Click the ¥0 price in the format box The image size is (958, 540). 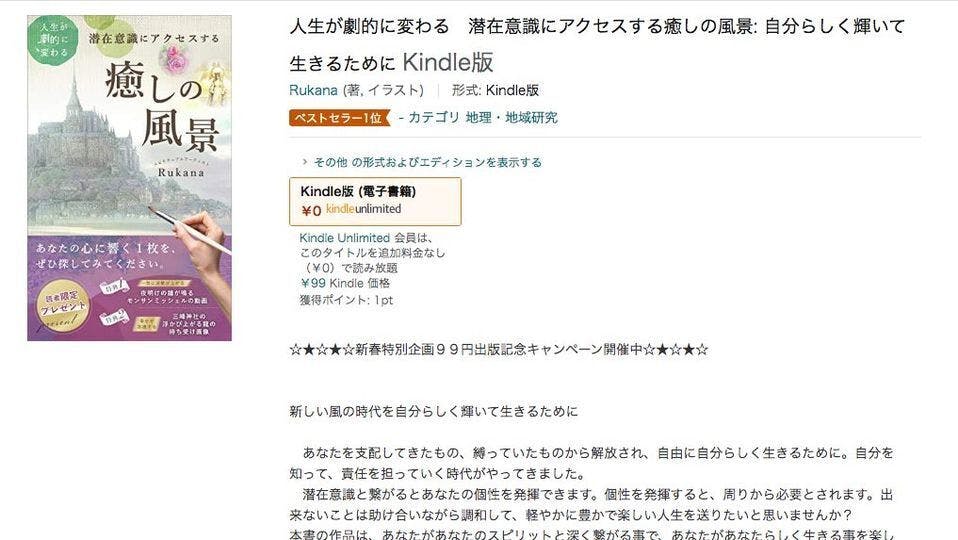coord(312,211)
